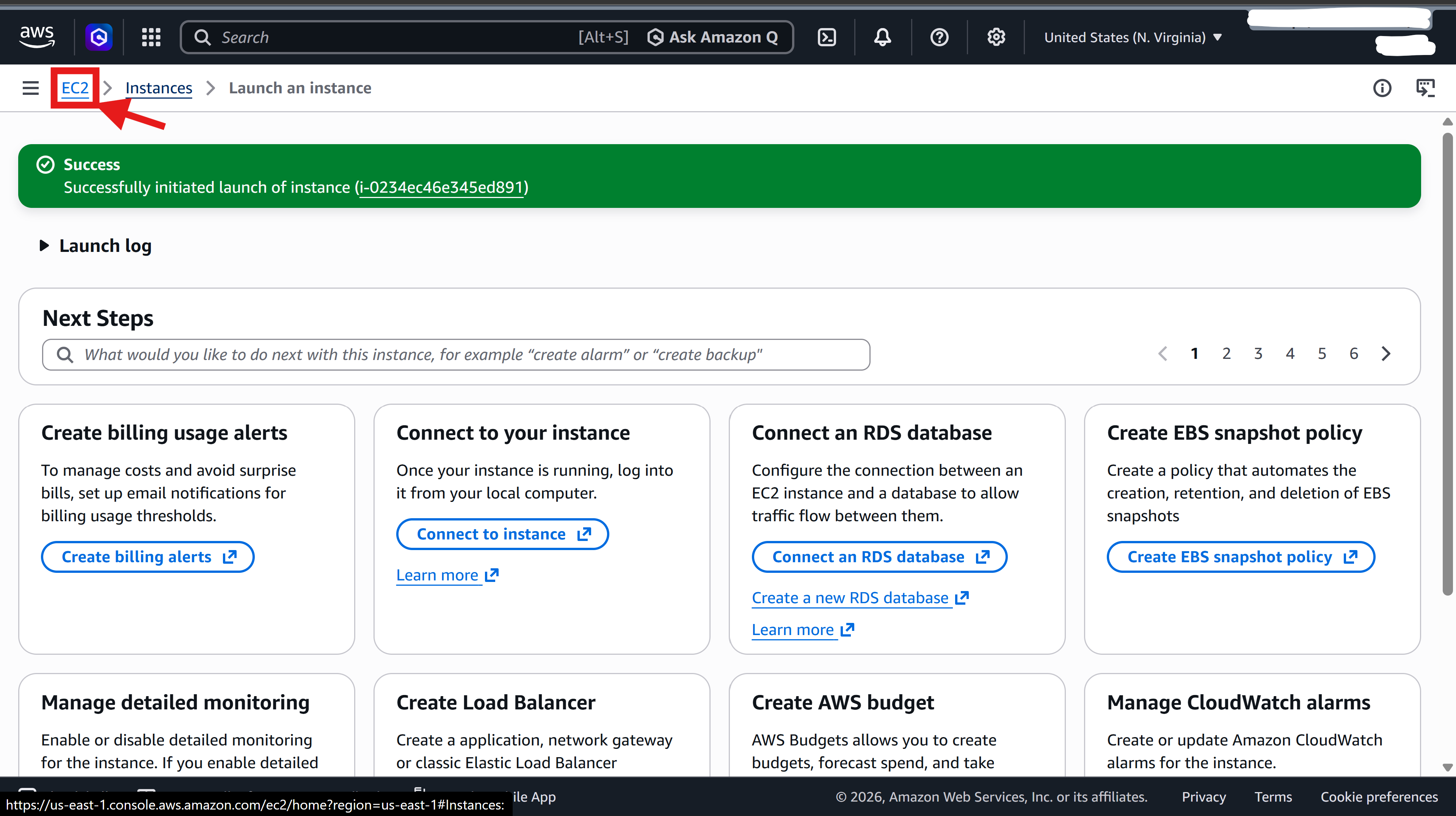Image resolution: width=1456 pixels, height=816 pixels.
Task: Click the Create AWS budget card heading
Action: pyautogui.click(x=843, y=702)
